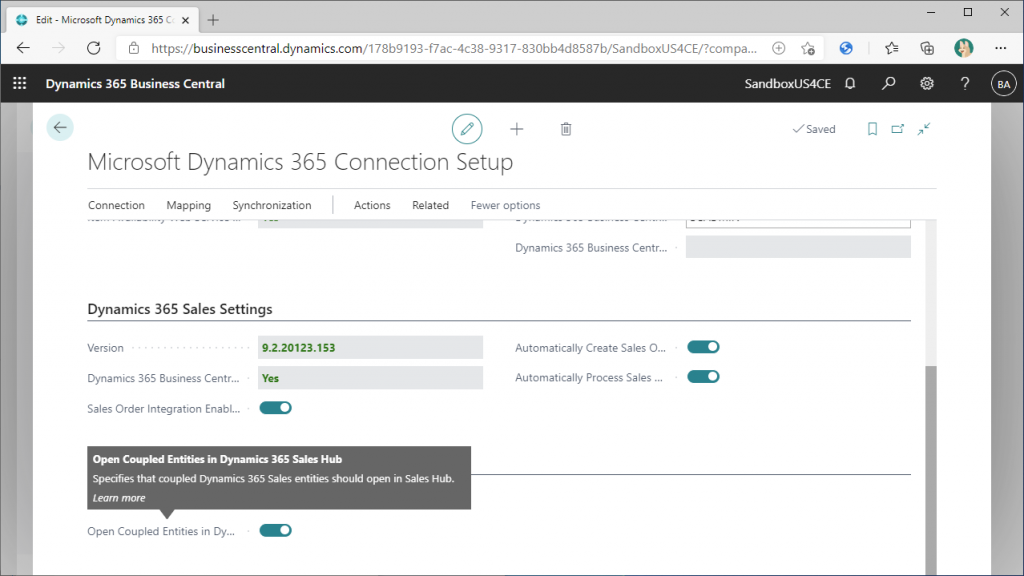Open browser collections icon
Viewport: 1024px width, 576px height.
[x=927, y=48]
